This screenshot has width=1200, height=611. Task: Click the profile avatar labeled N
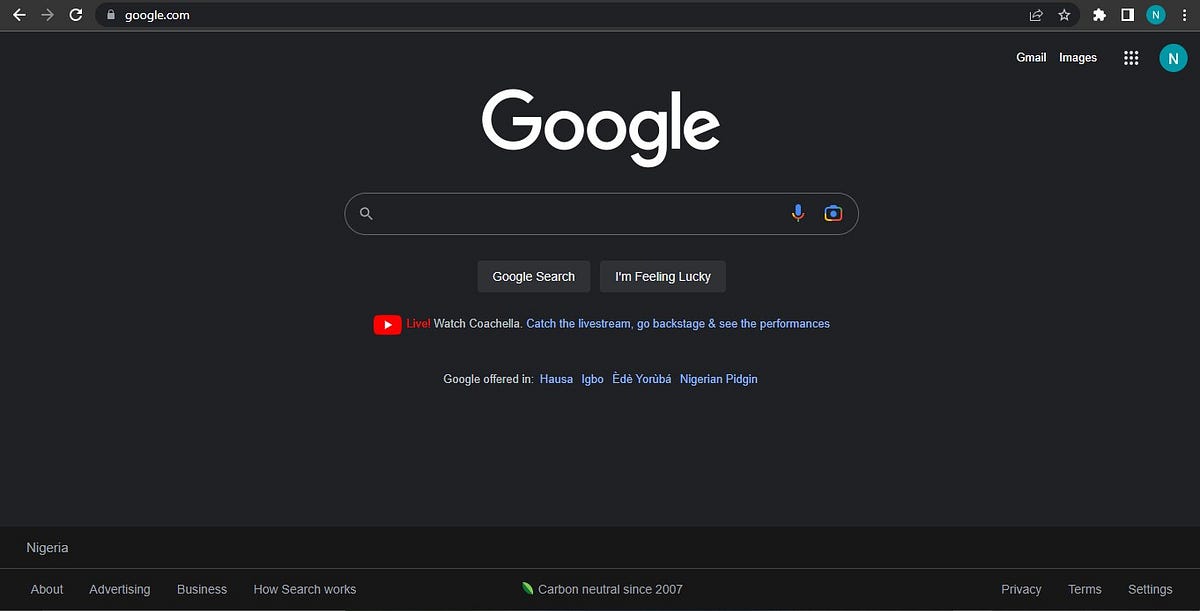[x=1174, y=57]
